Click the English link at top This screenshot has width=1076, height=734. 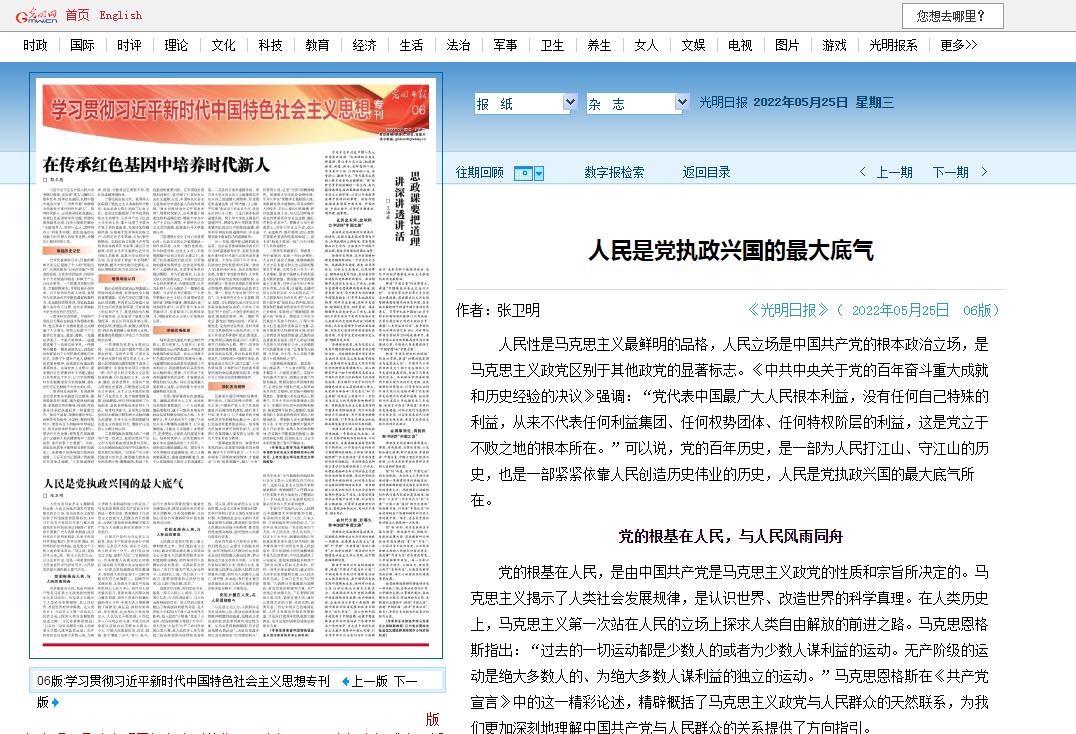(x=120, y=15)
